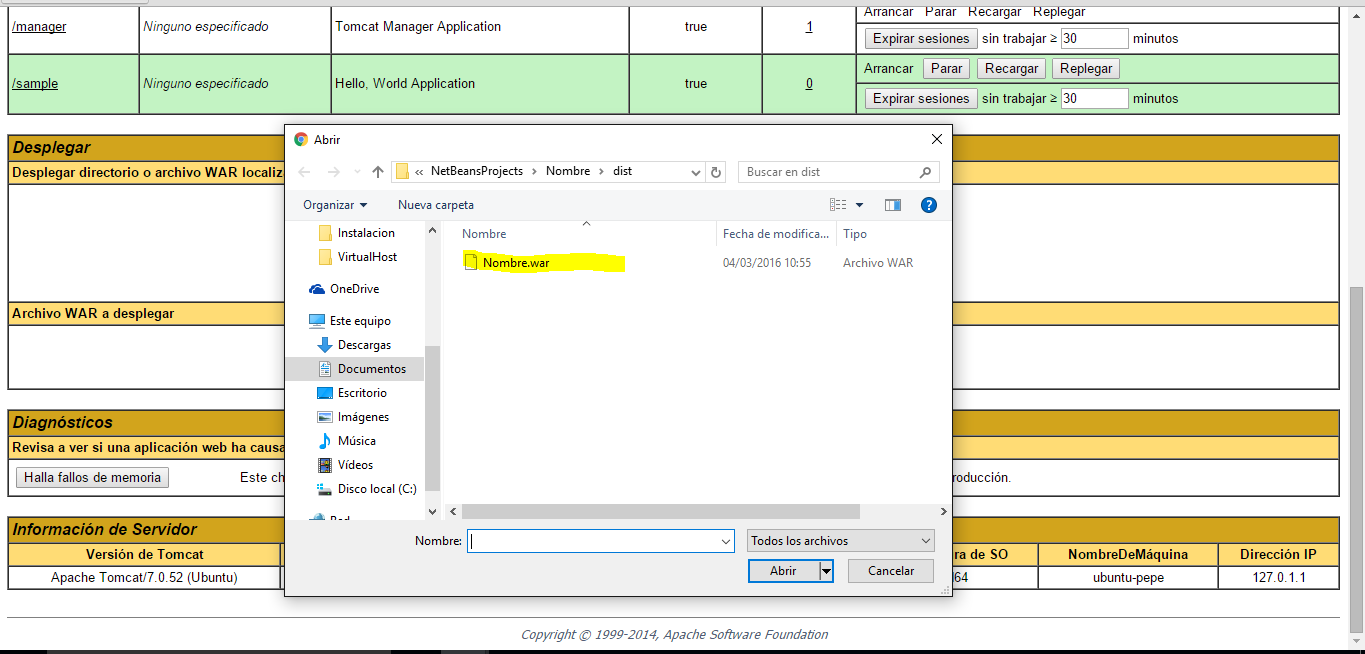The image size is (1365, 654).
Task: Select the Nombre.war file
Action: coord(516,263)
